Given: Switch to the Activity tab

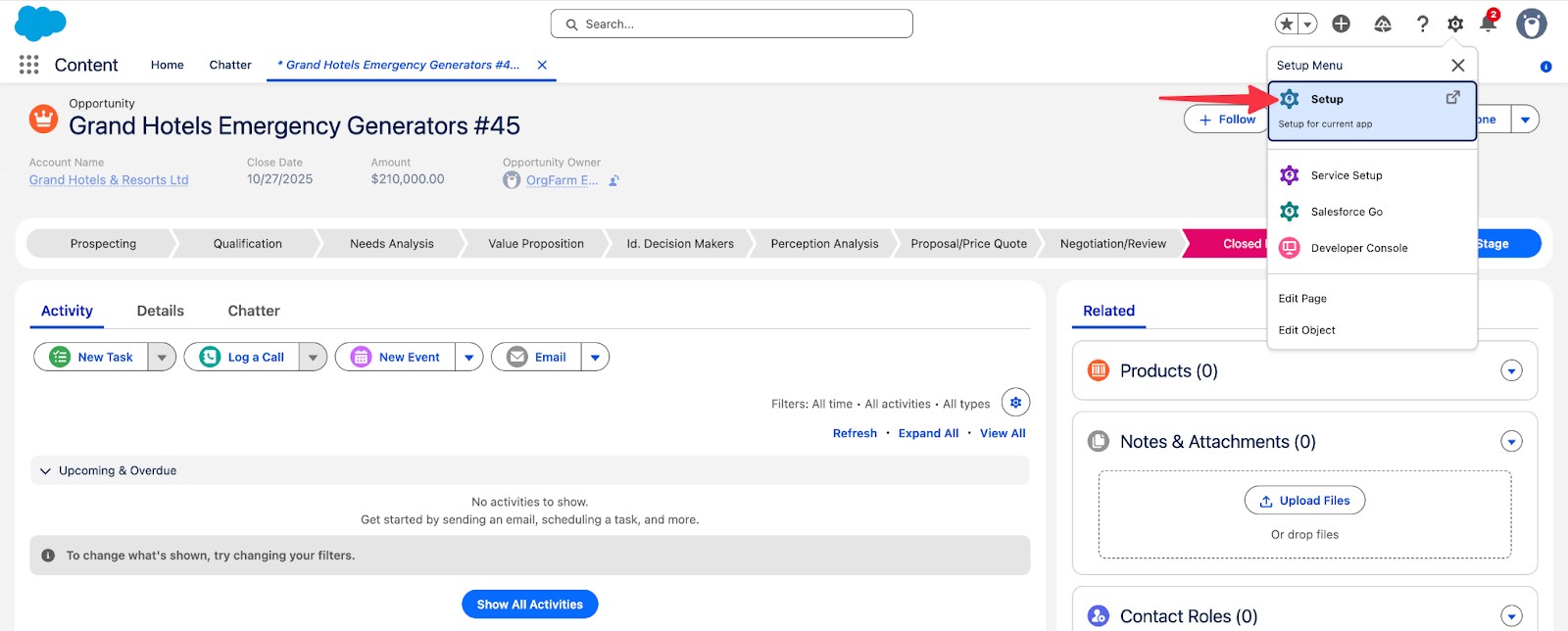Looking at the screenshot, I should [x=67, y=311].
